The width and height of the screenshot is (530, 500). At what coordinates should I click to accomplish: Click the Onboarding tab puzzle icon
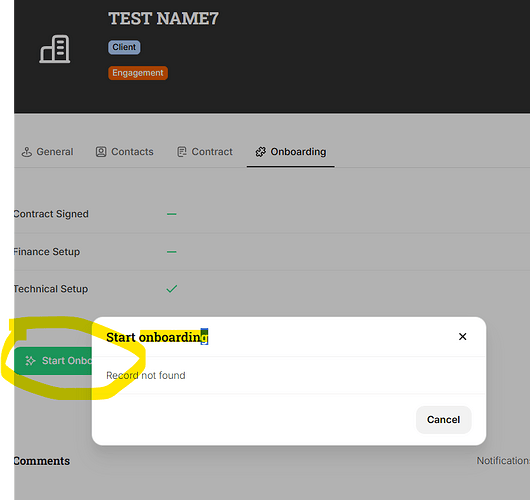click(260, 152)
